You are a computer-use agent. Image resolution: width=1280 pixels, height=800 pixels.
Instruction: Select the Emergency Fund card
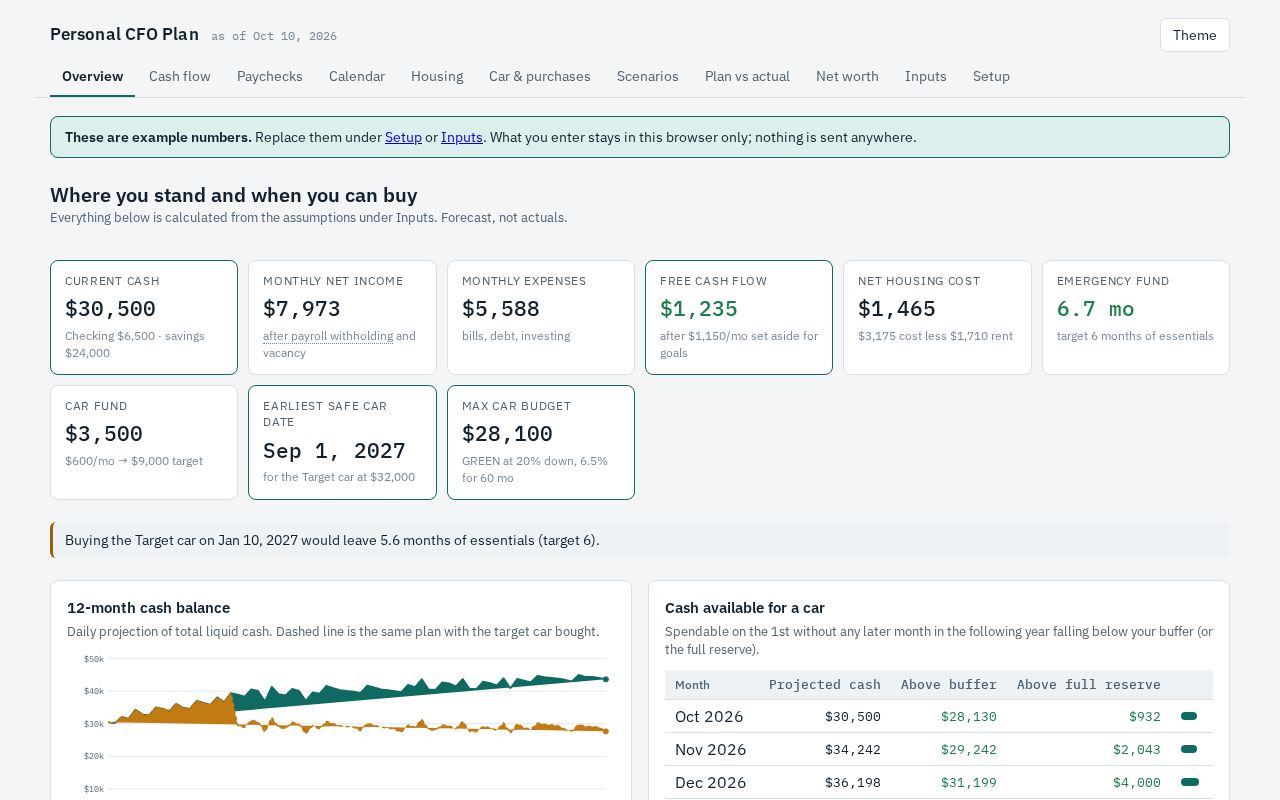pos(1136,317)
